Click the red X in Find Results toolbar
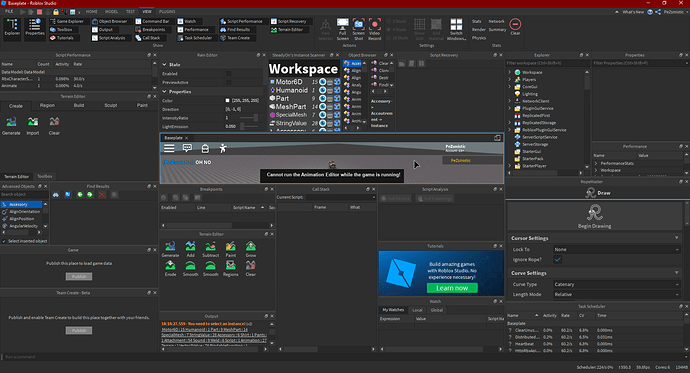Viewport: 690px width, 373px height. (x=102, y=194)
